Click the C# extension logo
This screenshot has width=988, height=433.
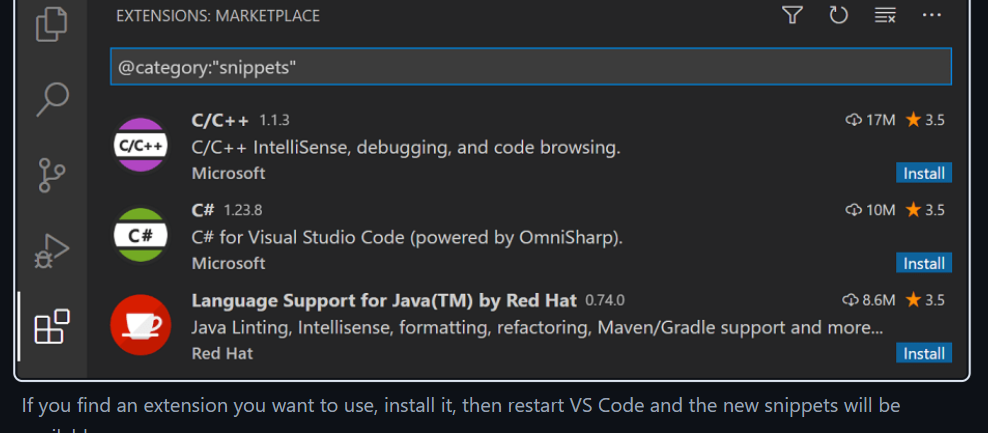pyautogui.click(x=141, y=236)
